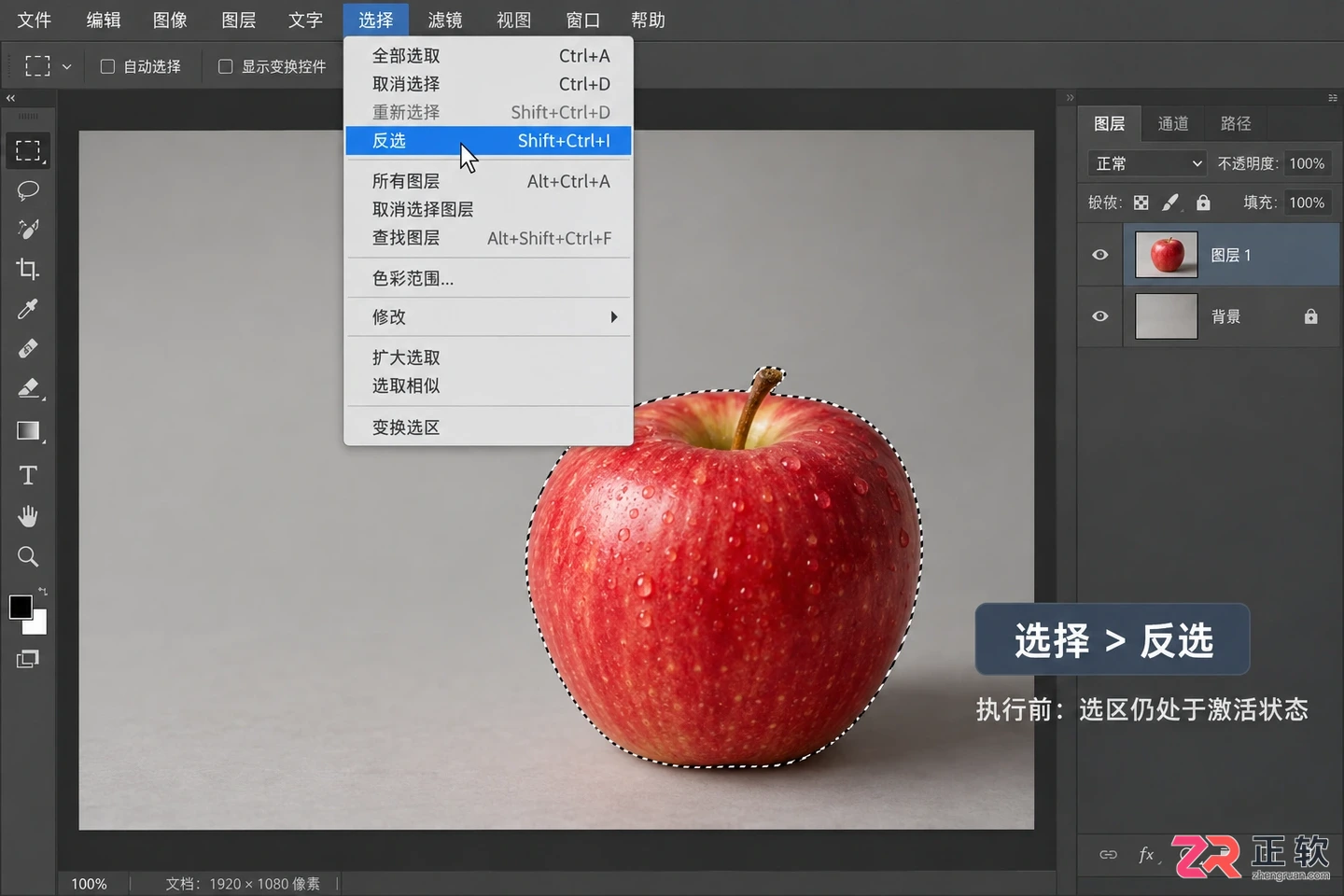Open the 图像 menu
This screenshot has width=1344, height=896.
tap(170, 20)
